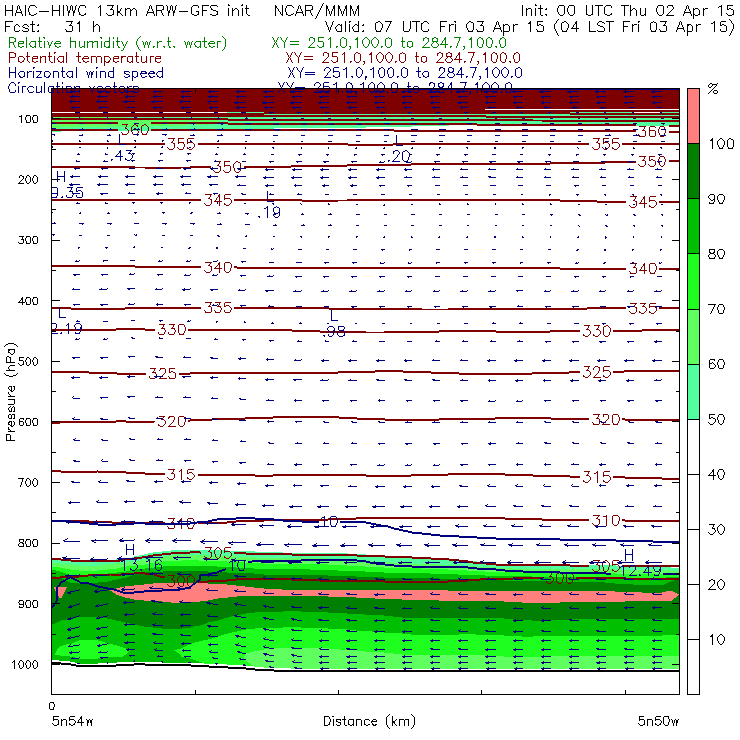Click the '0' distance tick label
740x740 pixels.
(51, 706)
